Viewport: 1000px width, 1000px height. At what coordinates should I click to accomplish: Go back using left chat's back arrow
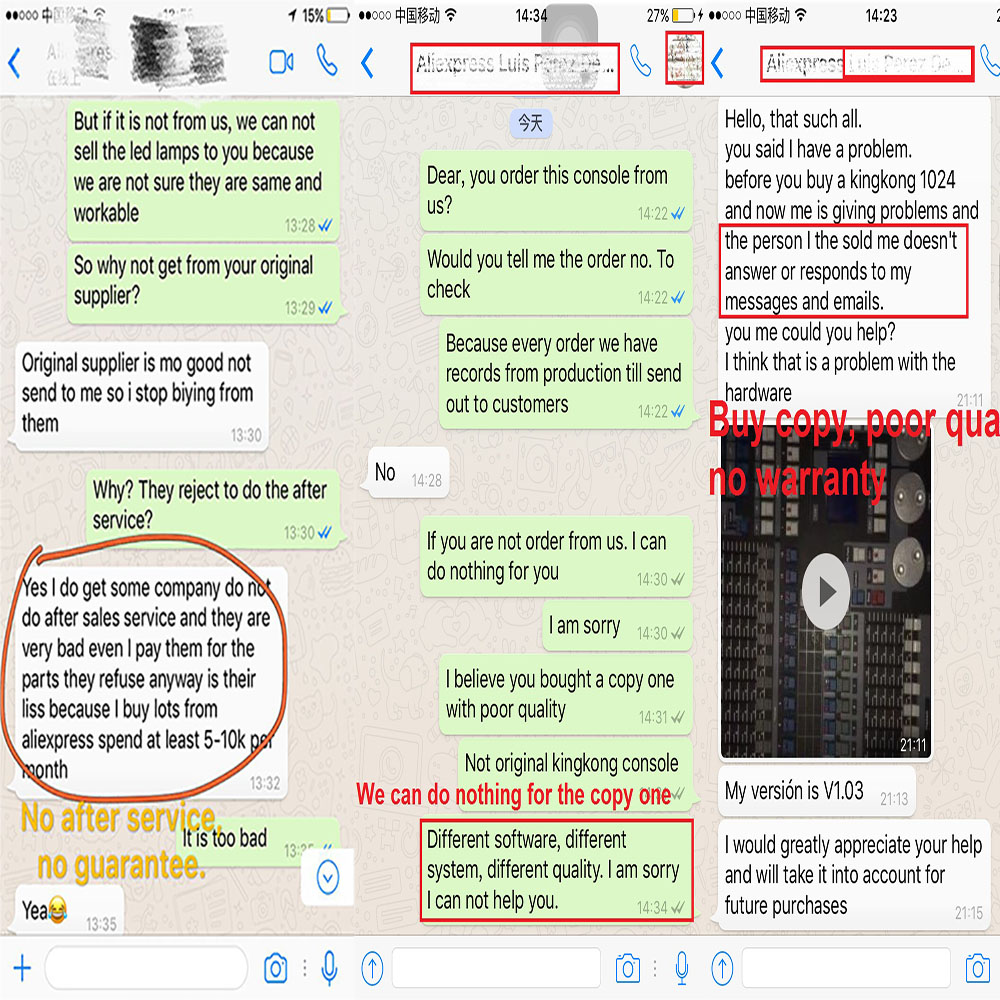[x=14, y=63]
